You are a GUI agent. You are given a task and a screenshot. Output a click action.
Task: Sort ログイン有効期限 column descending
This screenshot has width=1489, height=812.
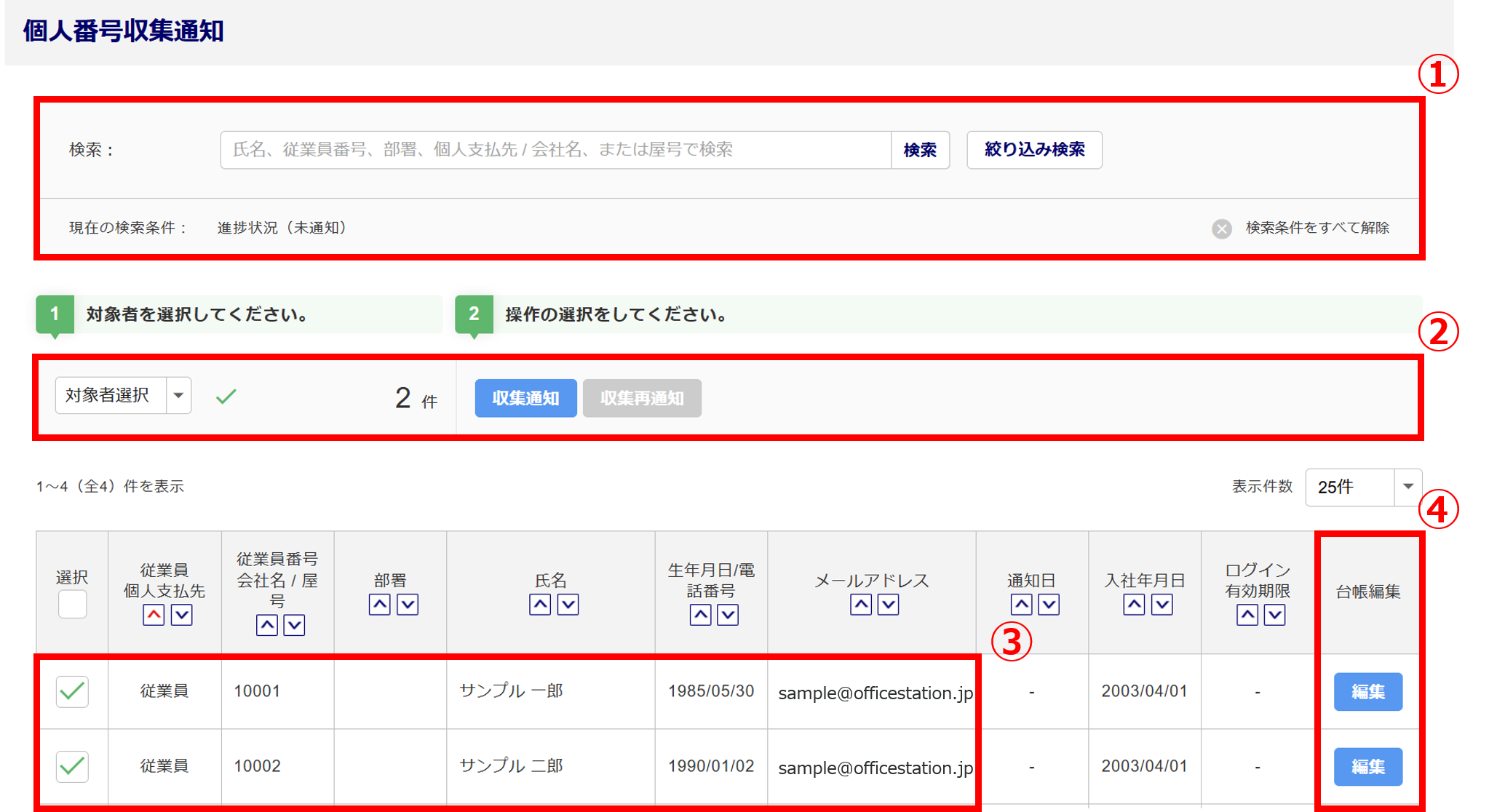(x=1274, y=615)
